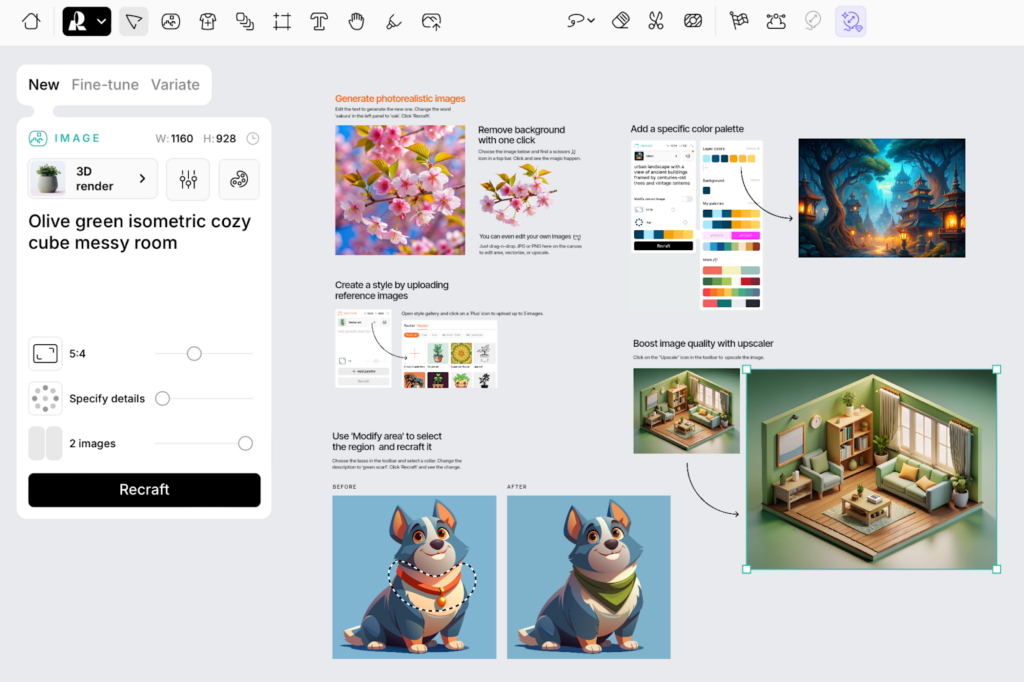Click the scissors remove background icon

tap(656, 21)
